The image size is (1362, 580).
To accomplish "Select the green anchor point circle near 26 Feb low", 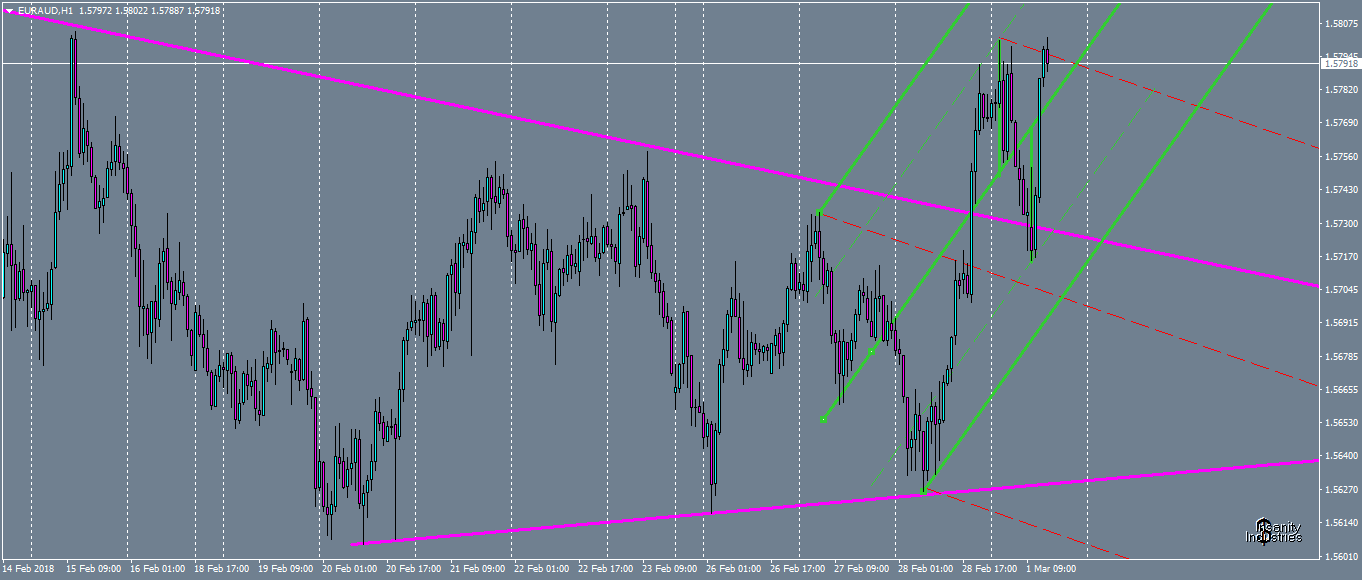I will click(x=823, y=419).
